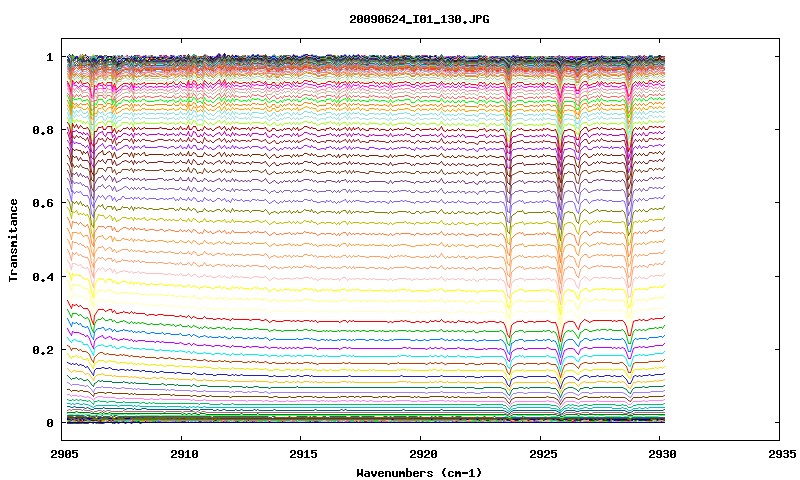Click the x-axis tick label 2925
This screenshot has height=480, width=800.
542,454
